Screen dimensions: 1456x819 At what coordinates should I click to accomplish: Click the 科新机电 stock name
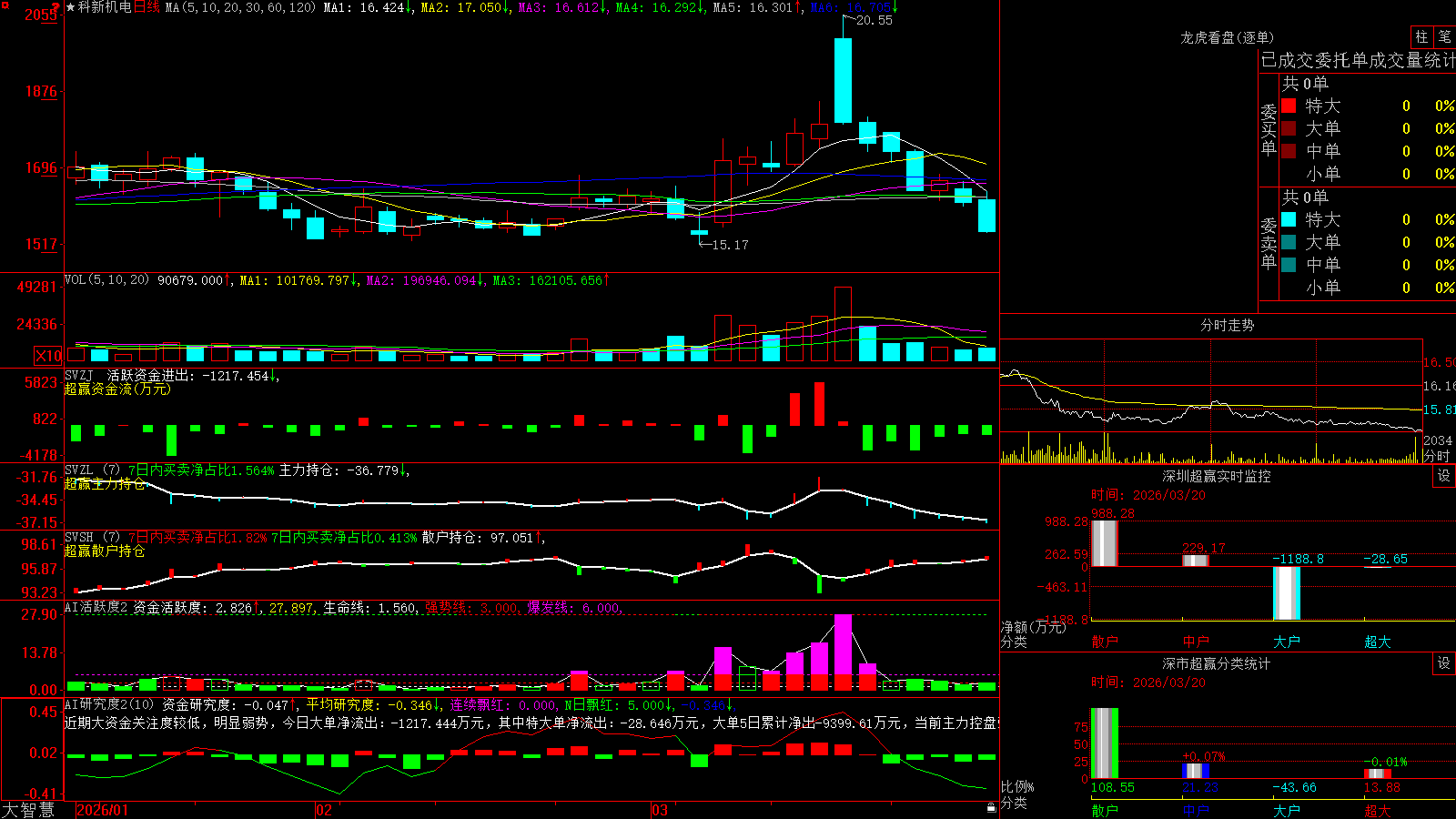[105, 7]
